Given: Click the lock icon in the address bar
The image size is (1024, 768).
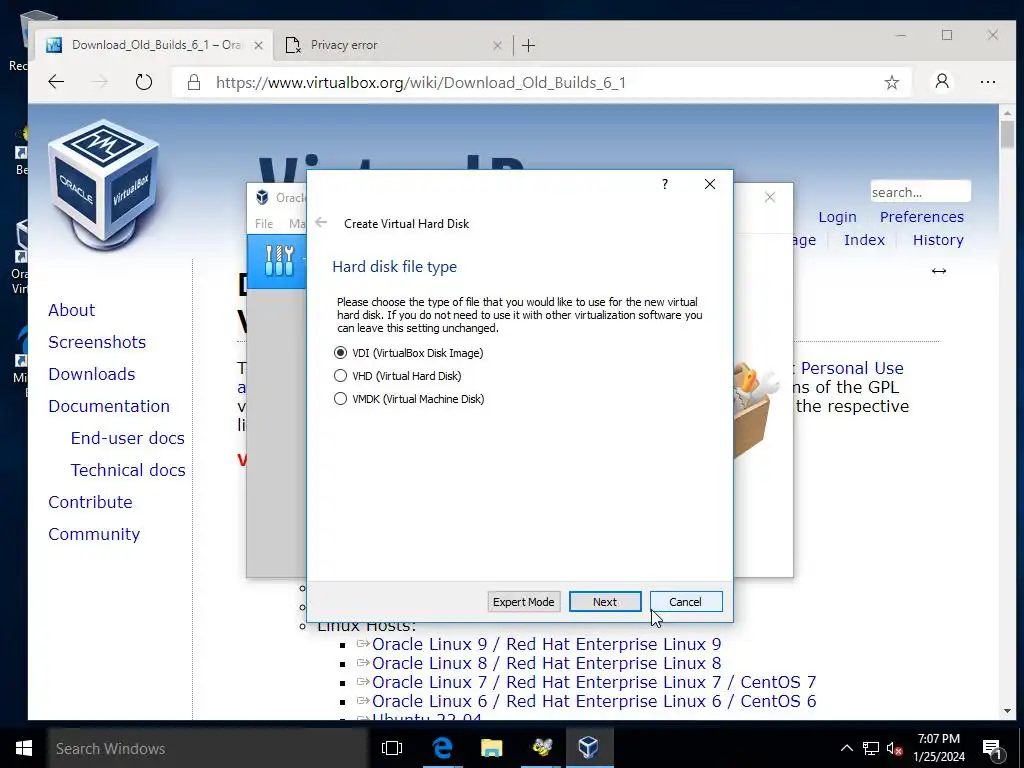Looking at the screenshot, I should 193,82.
